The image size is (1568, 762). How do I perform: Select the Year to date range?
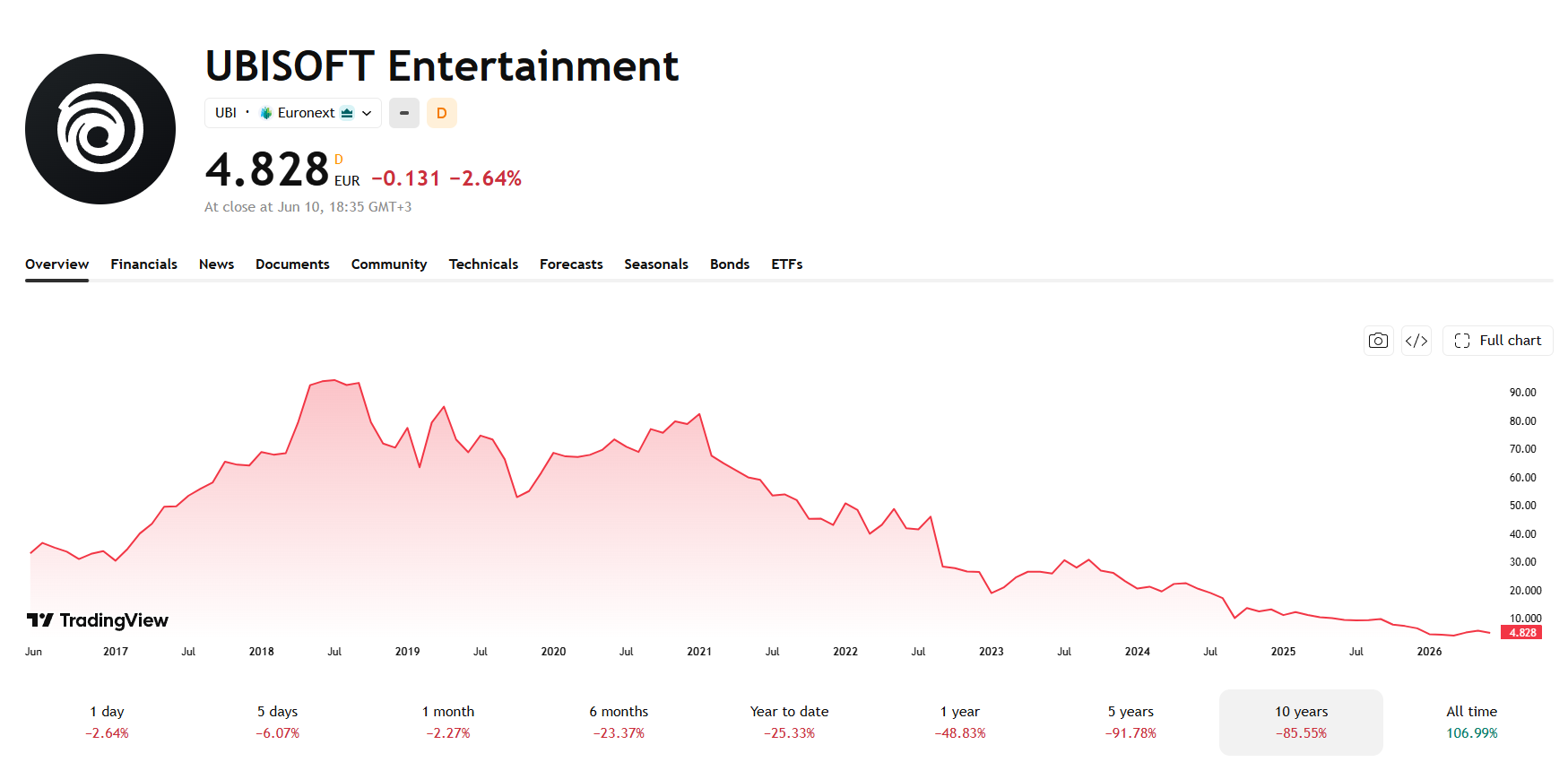790,723
